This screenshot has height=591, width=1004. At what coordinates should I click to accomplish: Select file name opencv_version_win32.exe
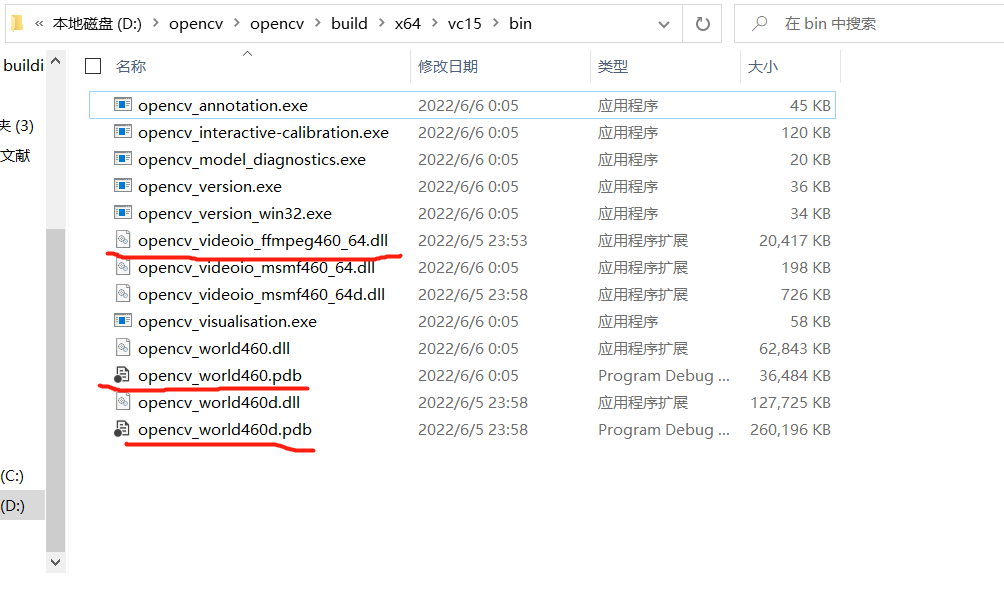[234, 213]
